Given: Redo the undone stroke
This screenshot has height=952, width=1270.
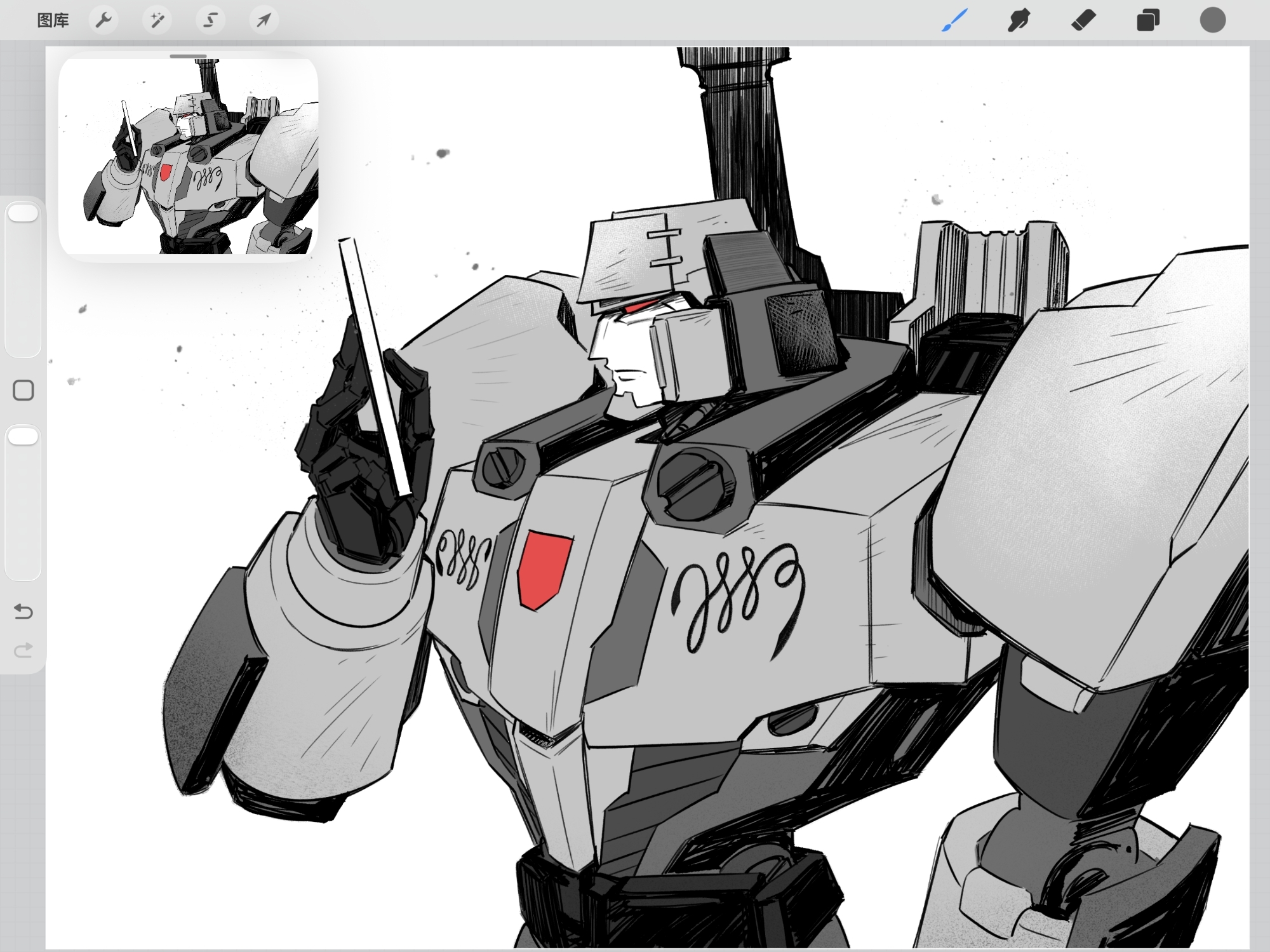Looking at the screenshot, I should 23,650.
